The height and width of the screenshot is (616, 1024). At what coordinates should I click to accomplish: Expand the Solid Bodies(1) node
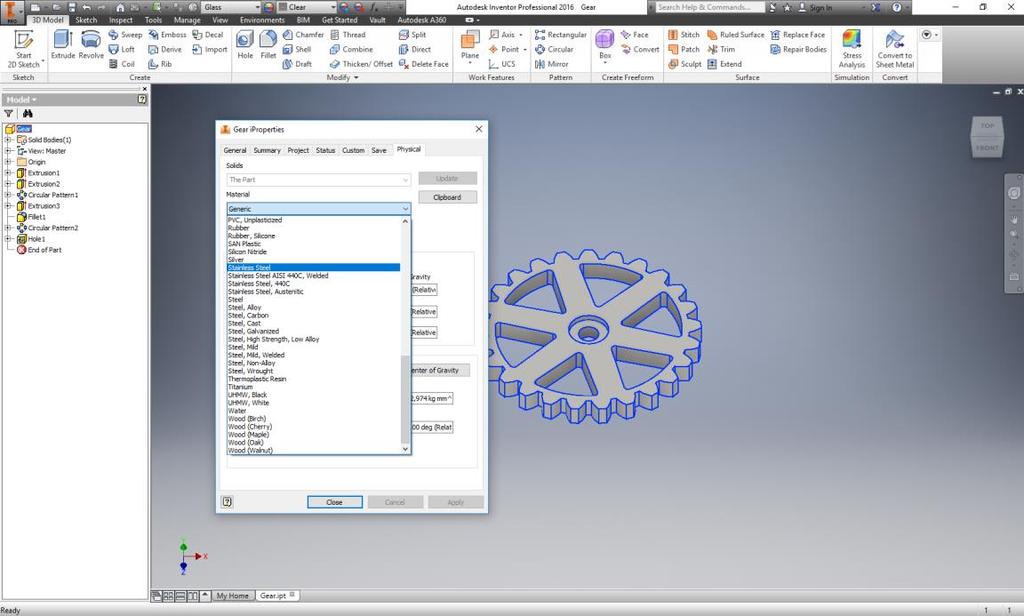8,140
